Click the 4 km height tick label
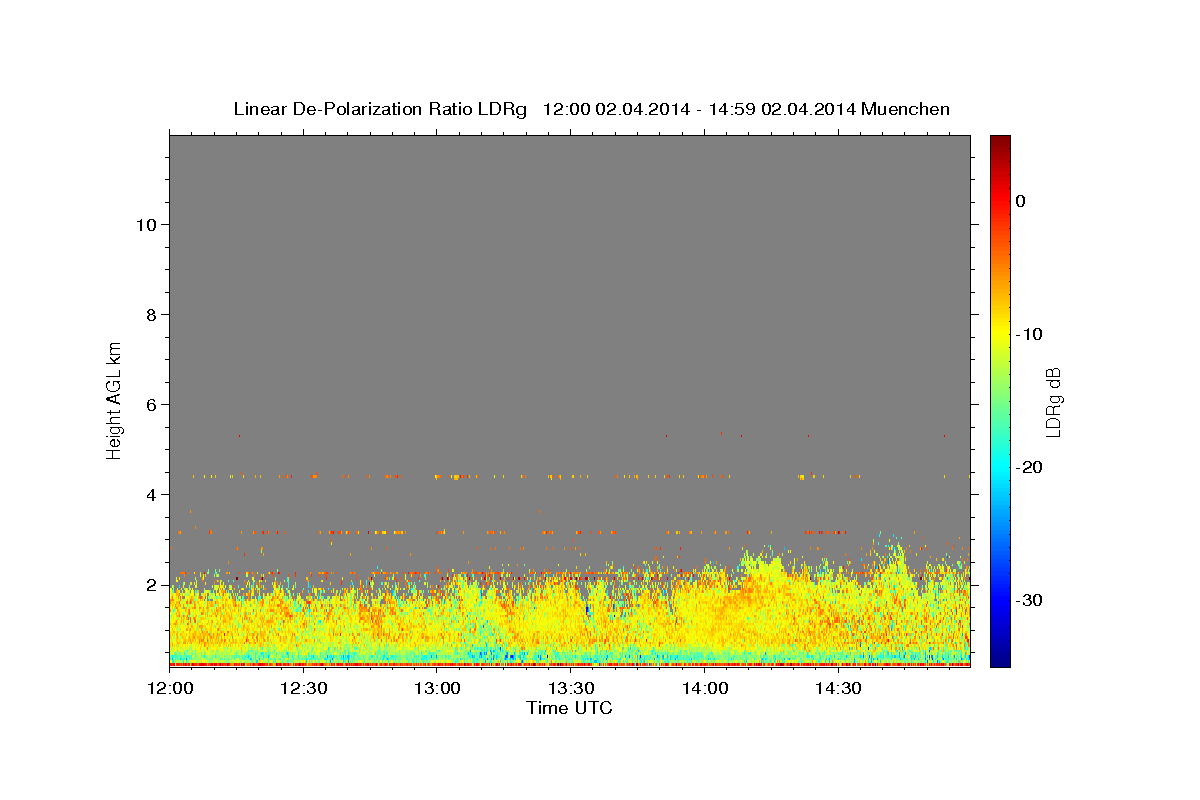Screen dimensions: 1200x800 150,494
